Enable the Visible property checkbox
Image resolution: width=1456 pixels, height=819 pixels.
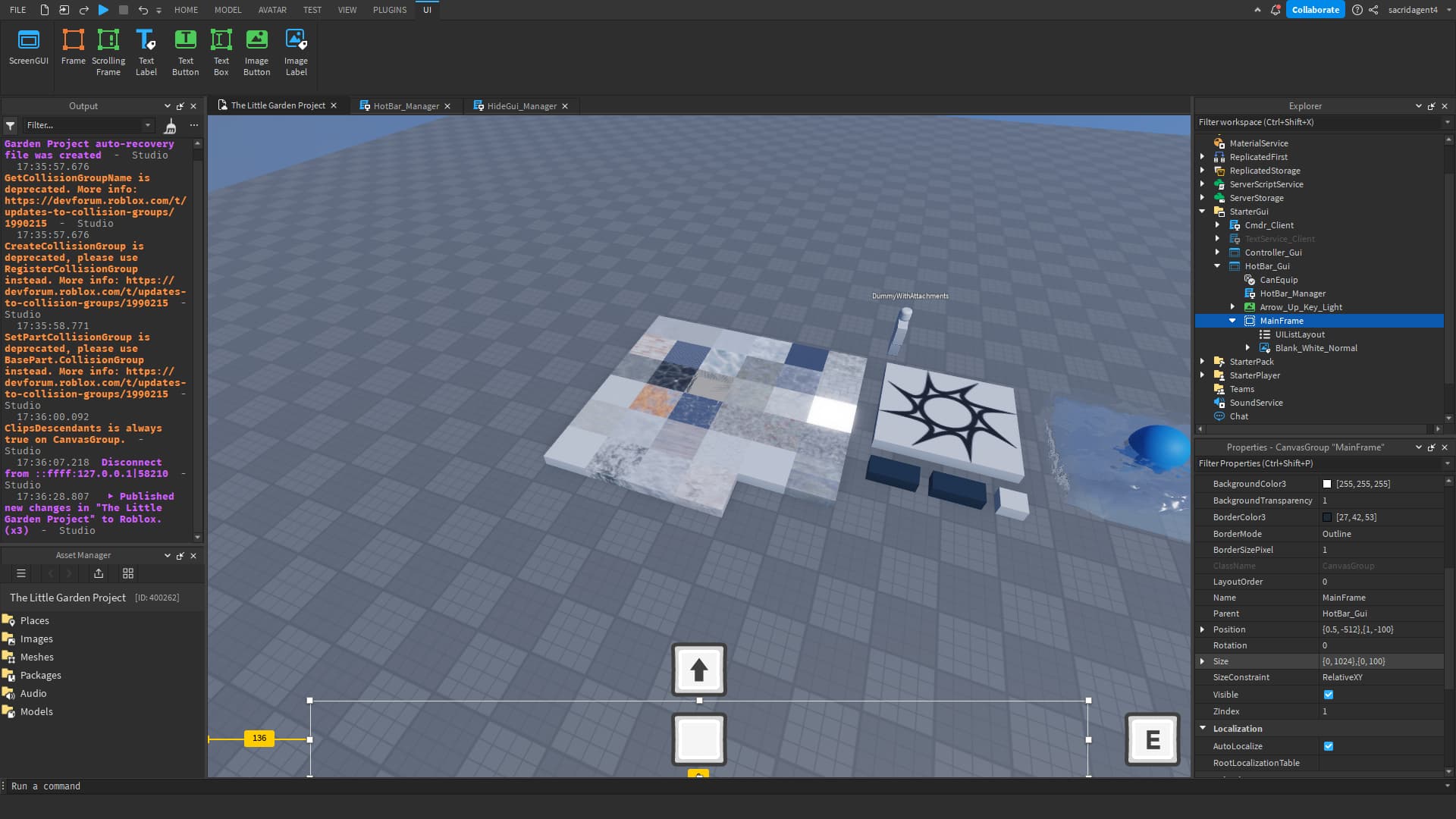(x=1329, y=695)
